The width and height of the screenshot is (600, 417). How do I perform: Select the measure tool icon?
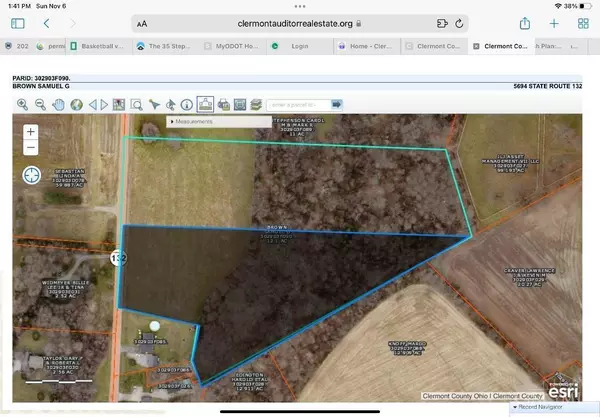pyautogui.click(x=205, y=103)
